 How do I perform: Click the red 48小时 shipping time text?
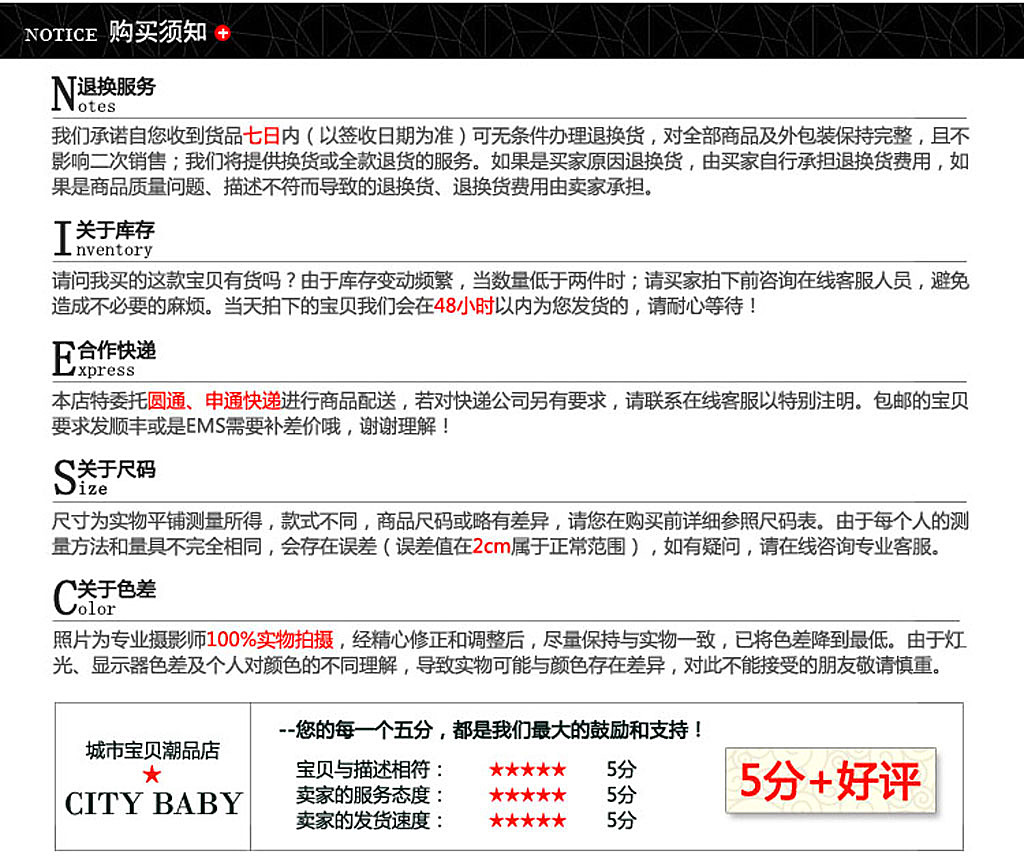(464, 307)
